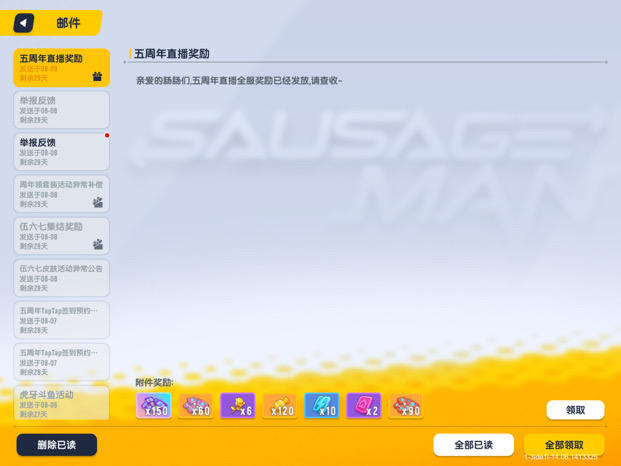Click gift icon on 周年领套装活动异常补偿 mail
Screen dimensions: 621x466
(97, 202)
